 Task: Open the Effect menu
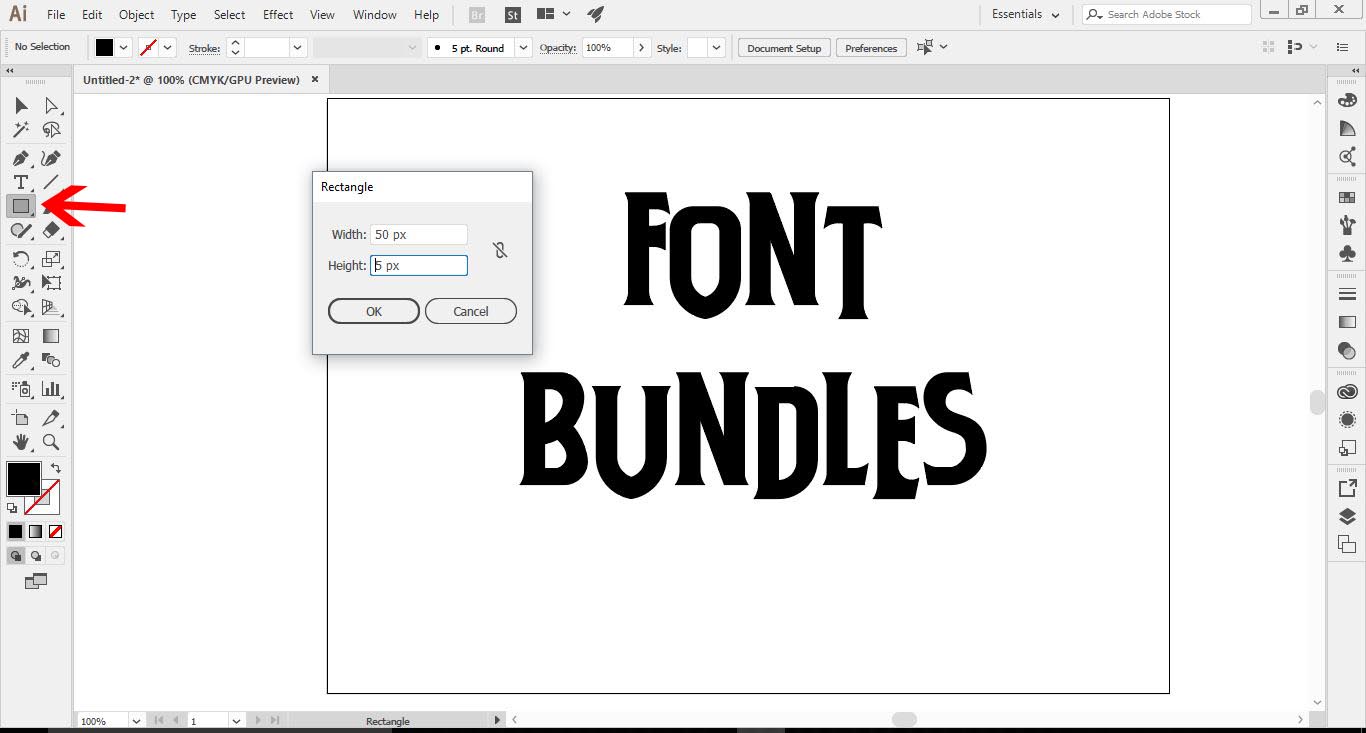point(278,15)
